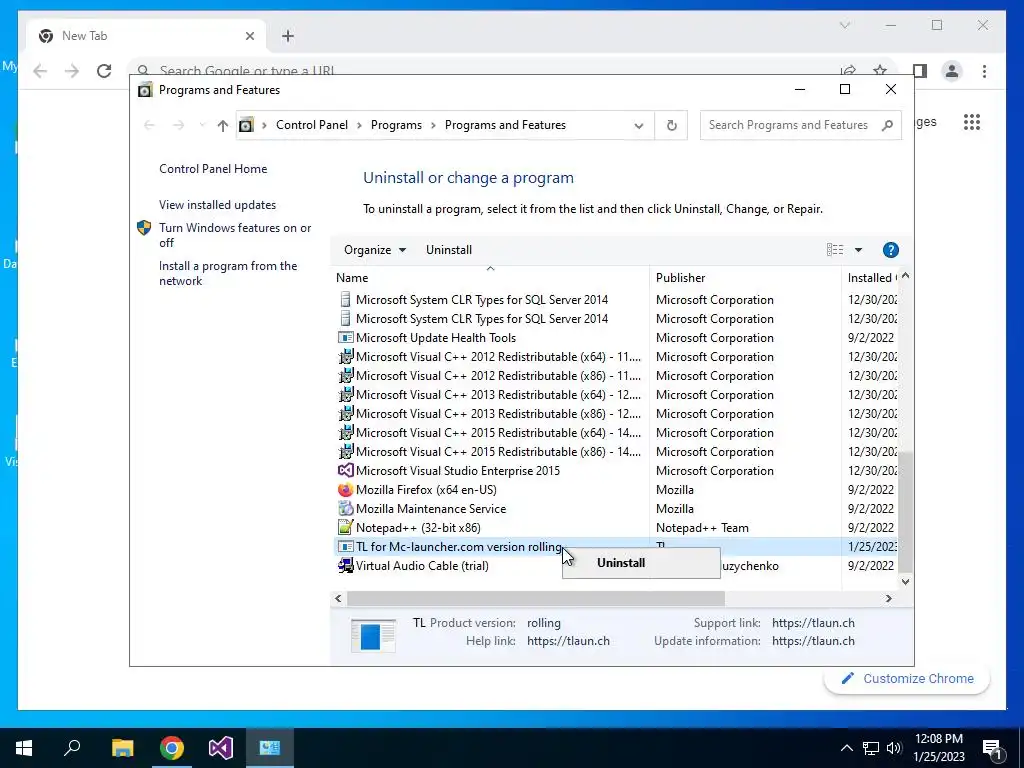Open View installed updates link
Viewport: 1024px width, 768px height.
[217, 205]
